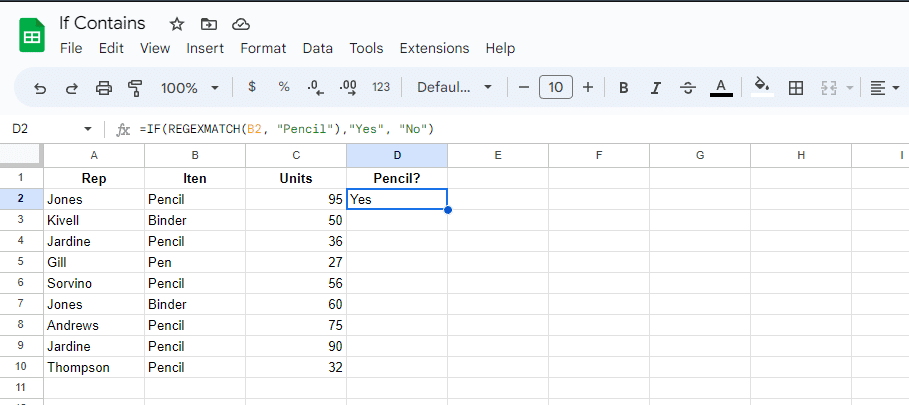Click the move to folder icon
The image size is (909, 405).
[x=208, y=24]
